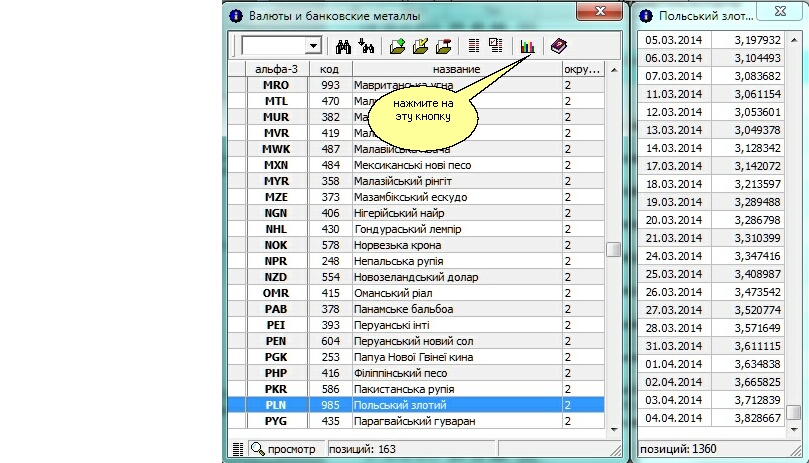Screen dimensions: 809x463
Task: Click the red list columns icon
Action: (x=474, y=46)
